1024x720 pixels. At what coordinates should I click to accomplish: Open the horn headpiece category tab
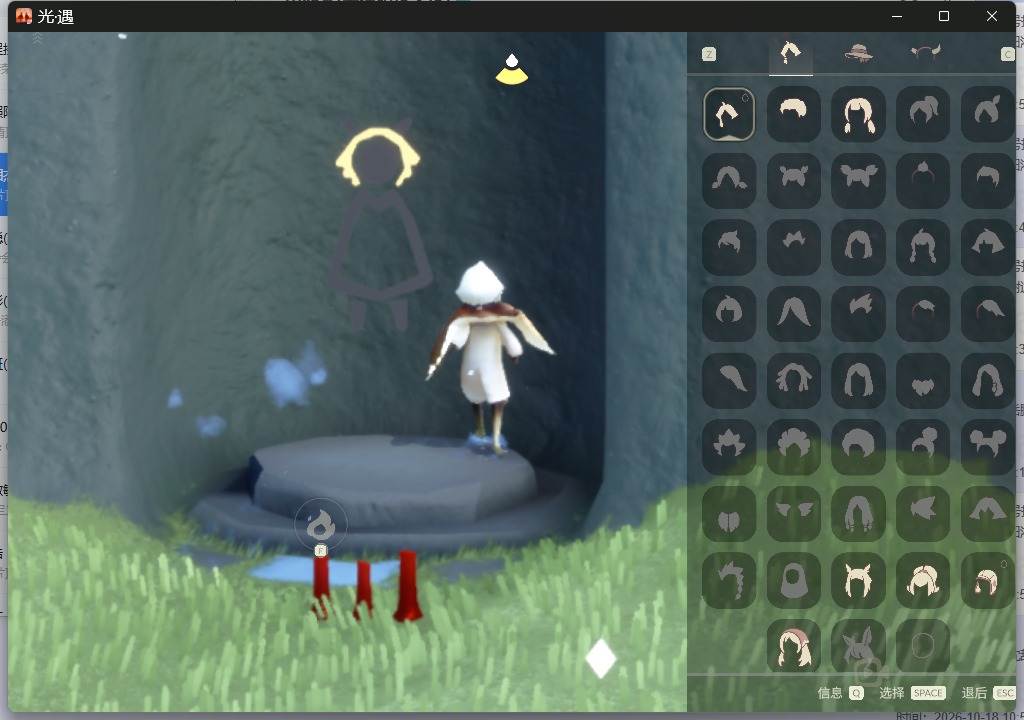pyautogui.click(x=926, y=52)
